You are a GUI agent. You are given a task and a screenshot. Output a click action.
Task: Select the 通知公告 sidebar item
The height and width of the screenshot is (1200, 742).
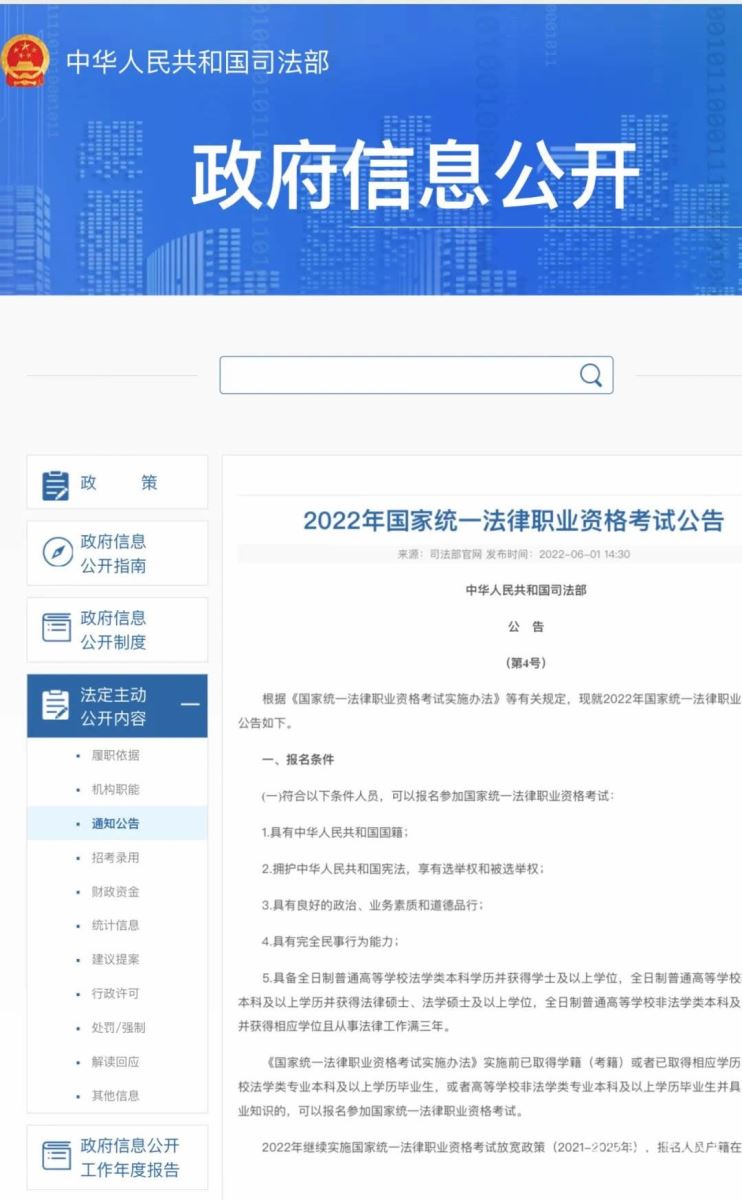click(x=115, y=824)
